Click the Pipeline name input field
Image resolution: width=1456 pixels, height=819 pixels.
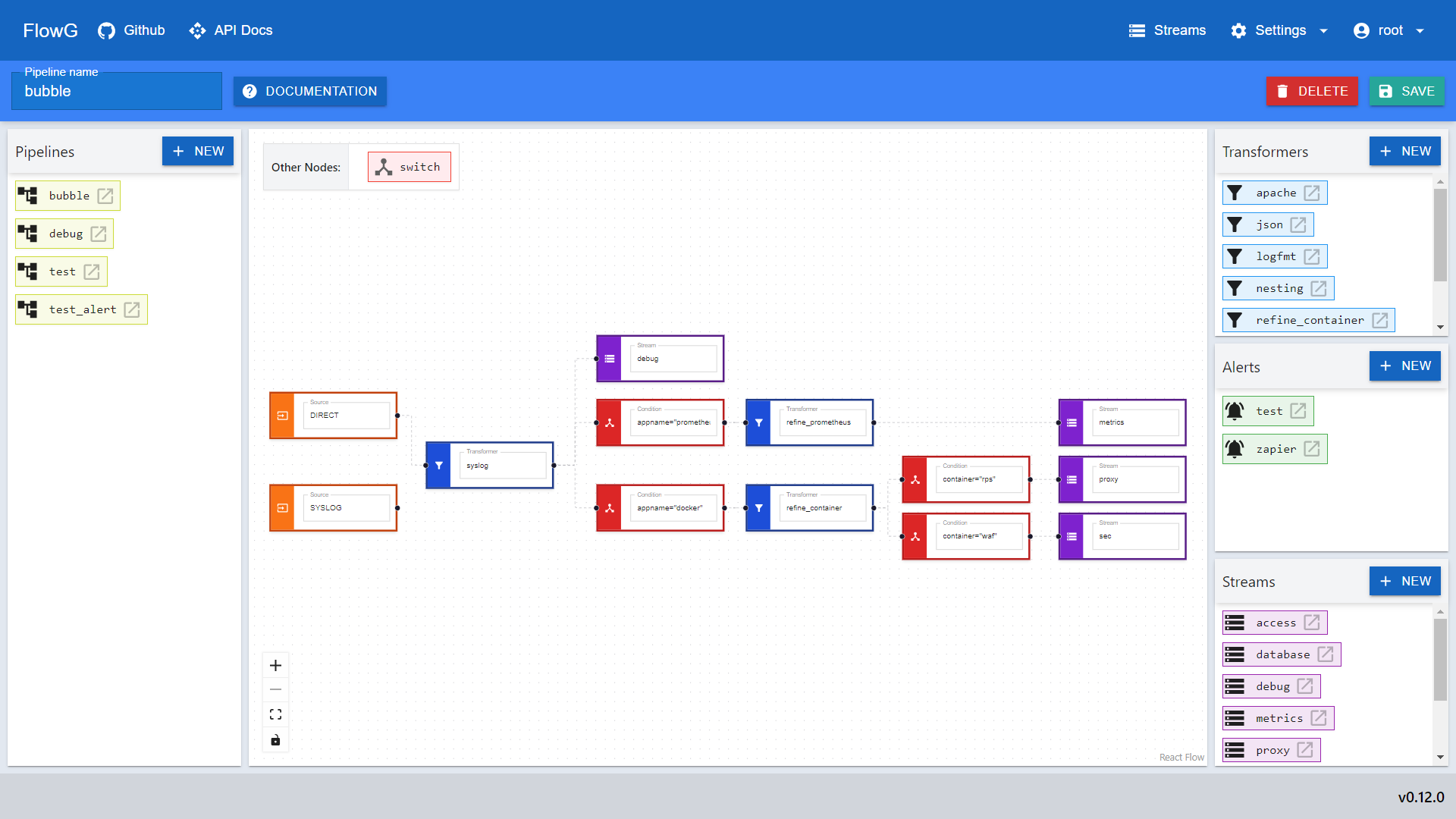118,91
